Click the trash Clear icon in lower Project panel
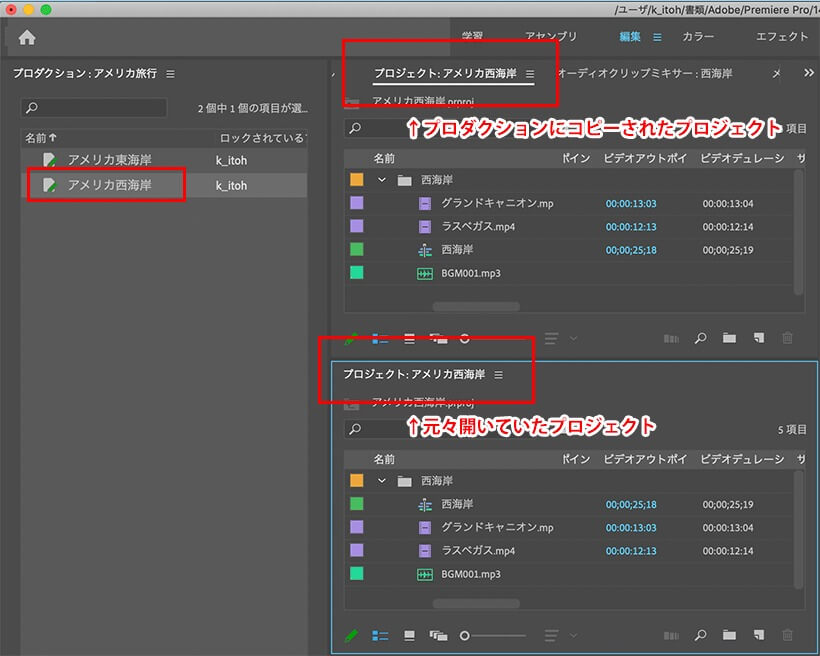820x656 pixels. tap(787, 635)
